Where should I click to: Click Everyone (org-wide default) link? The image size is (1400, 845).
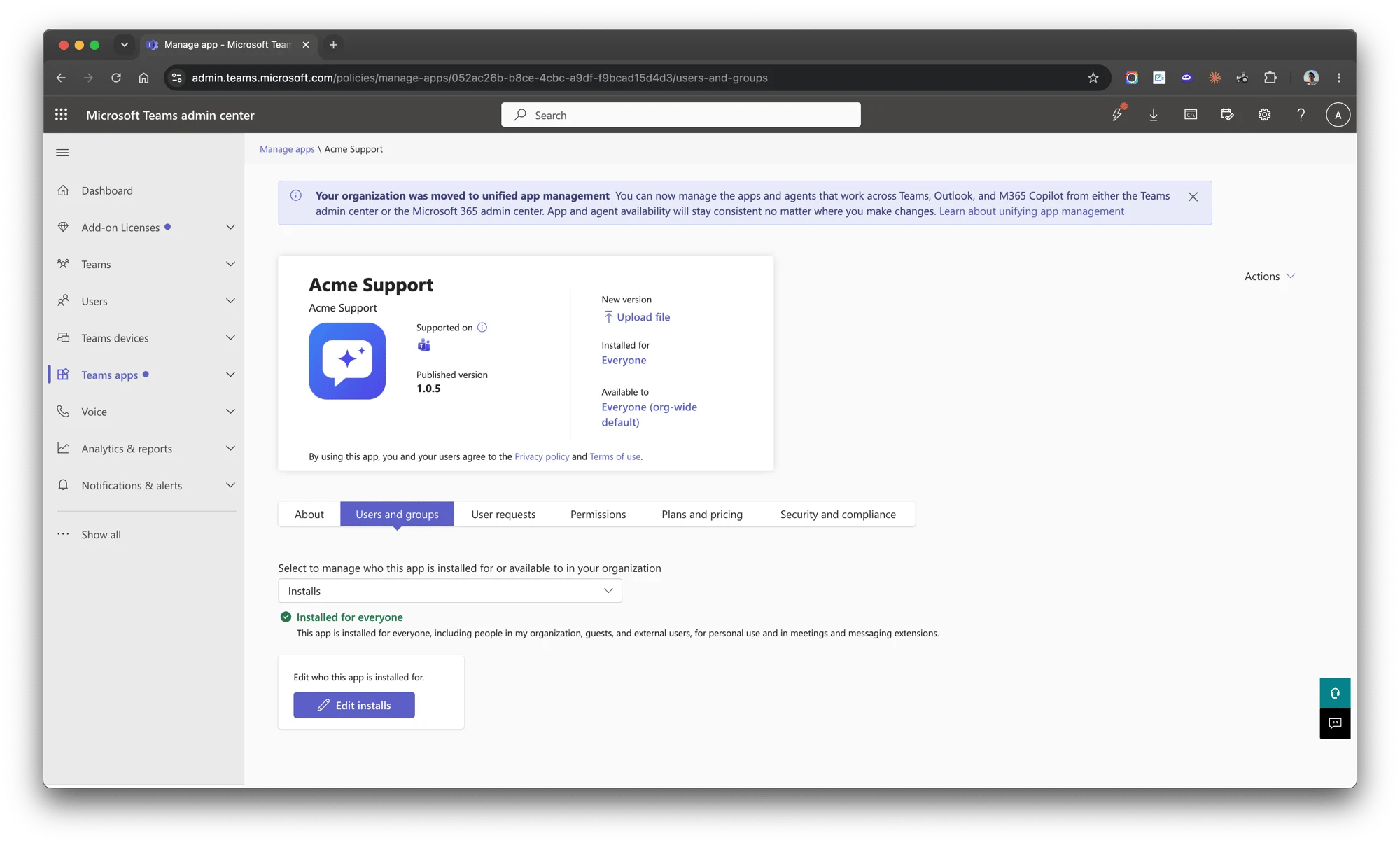click(649, 414)
